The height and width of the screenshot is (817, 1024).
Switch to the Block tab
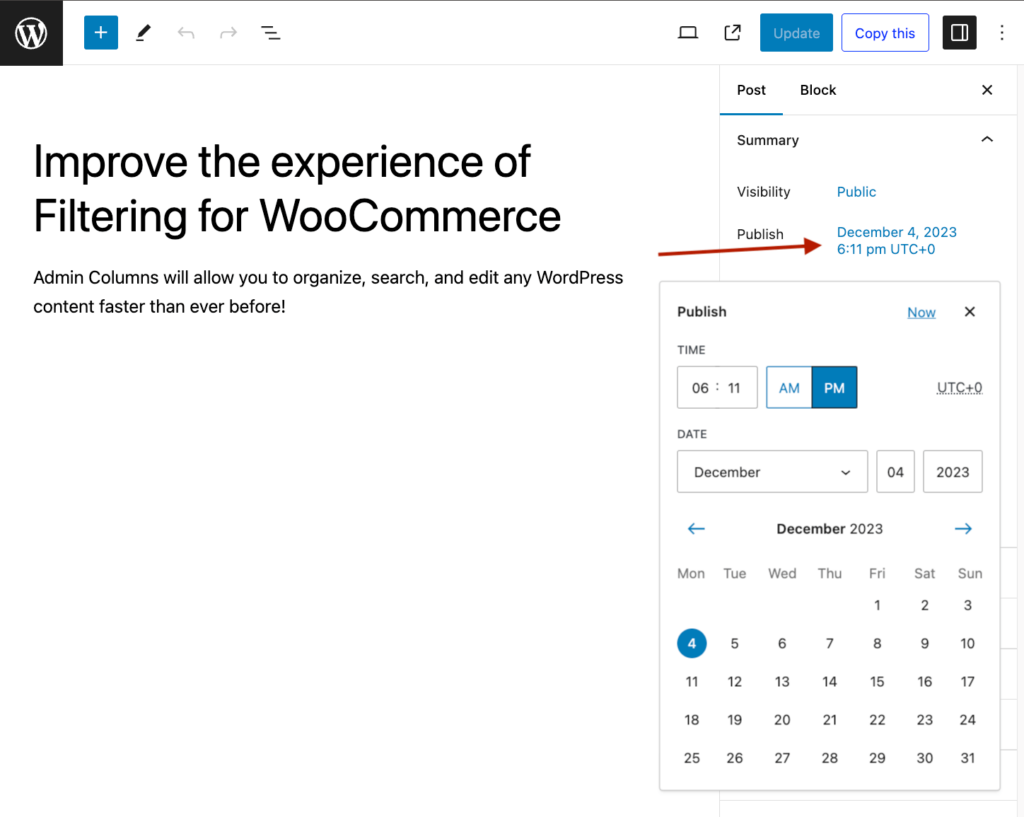pos(817,89)
